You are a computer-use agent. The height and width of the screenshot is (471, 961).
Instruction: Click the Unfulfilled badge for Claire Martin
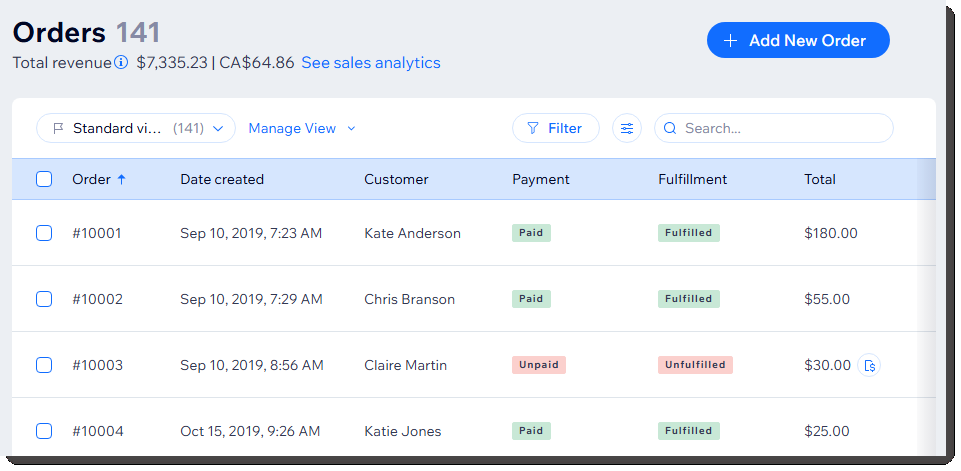pyautogui.click(x=695, y=365)
